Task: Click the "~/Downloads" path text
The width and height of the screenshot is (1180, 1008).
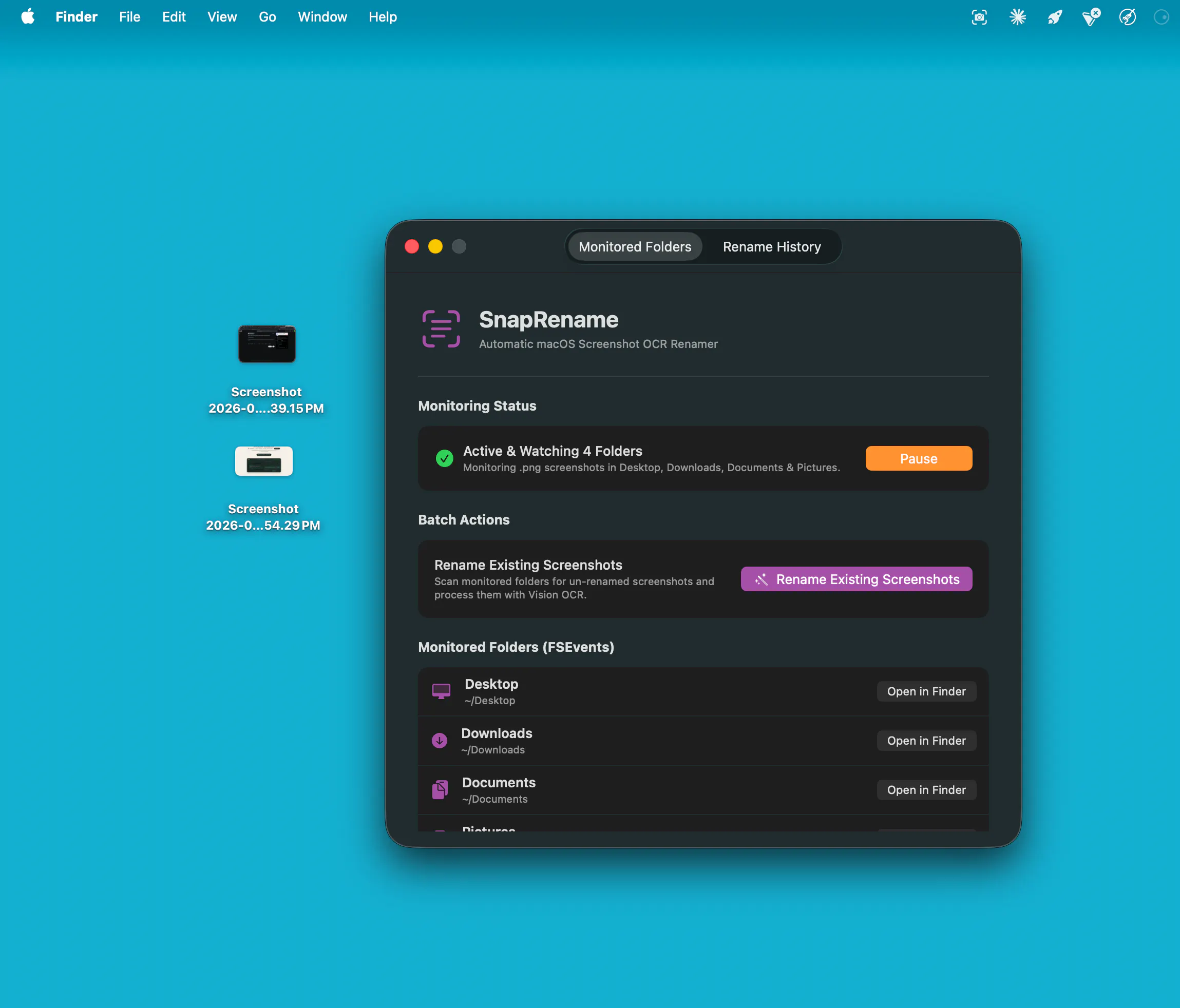Action: 493,750
